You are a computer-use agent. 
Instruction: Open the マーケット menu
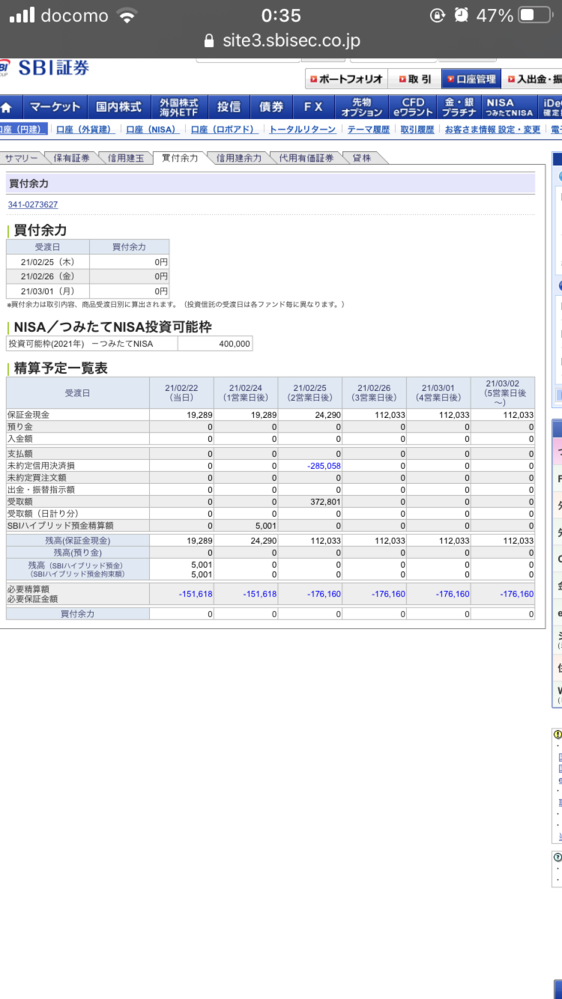[55, 107]
